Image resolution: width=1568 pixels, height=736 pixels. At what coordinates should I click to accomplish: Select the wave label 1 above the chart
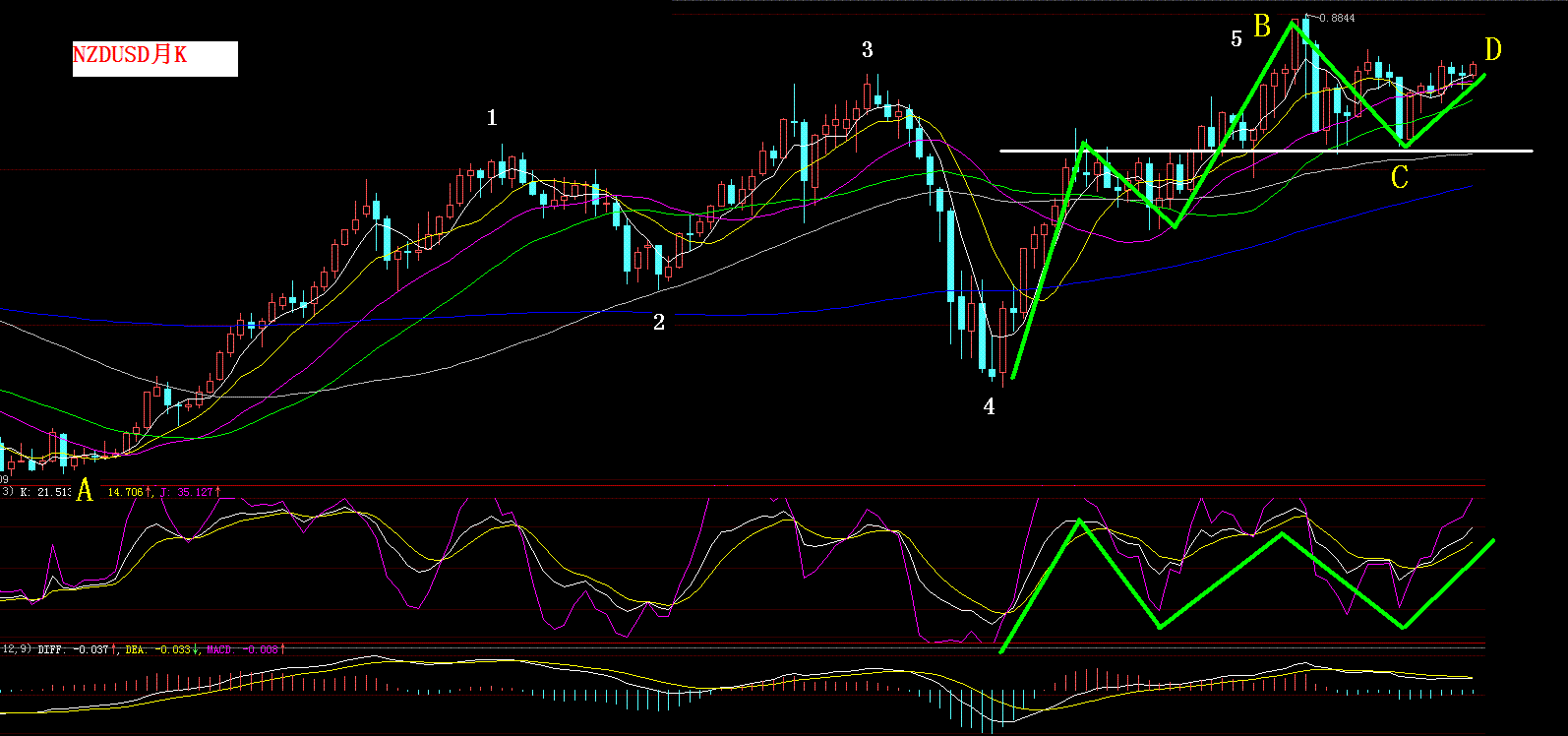[x=492, y=118]
